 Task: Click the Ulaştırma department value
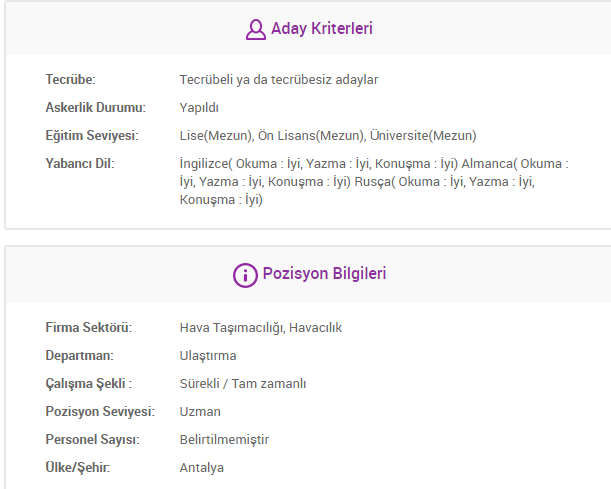[x=208, y=356]
